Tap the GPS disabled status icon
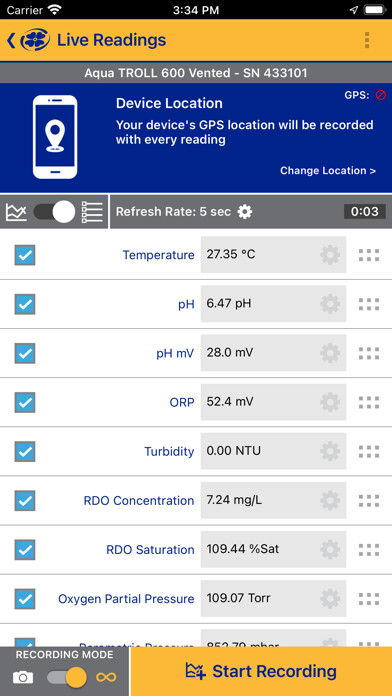The height and width of the screenshot is (696, 392). pos(380,95)
